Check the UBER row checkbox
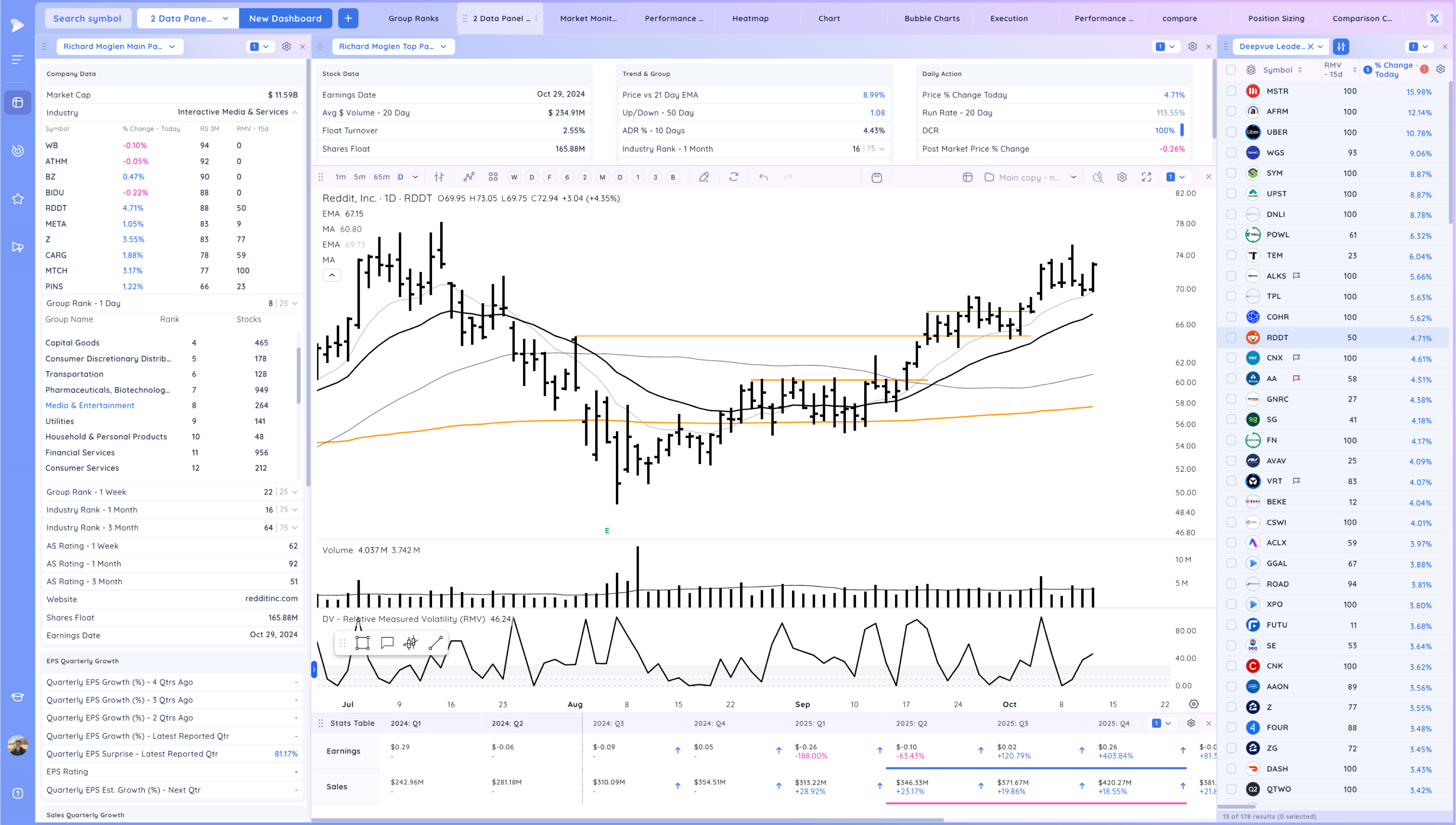Viewport: 1456px width, 825px height. pos(1231,132)
